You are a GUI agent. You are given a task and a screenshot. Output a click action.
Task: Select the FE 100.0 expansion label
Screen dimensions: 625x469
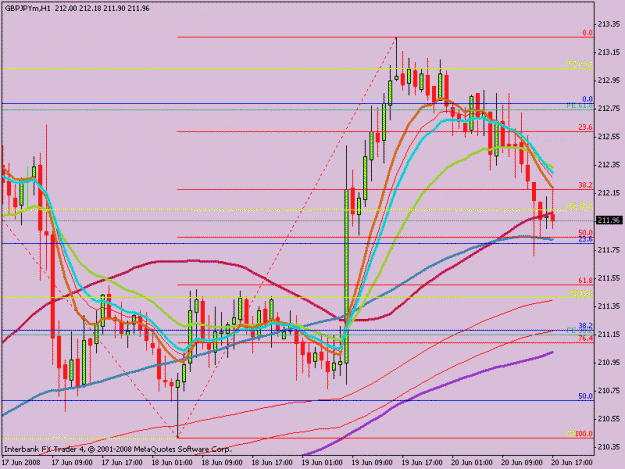point(580,434)
